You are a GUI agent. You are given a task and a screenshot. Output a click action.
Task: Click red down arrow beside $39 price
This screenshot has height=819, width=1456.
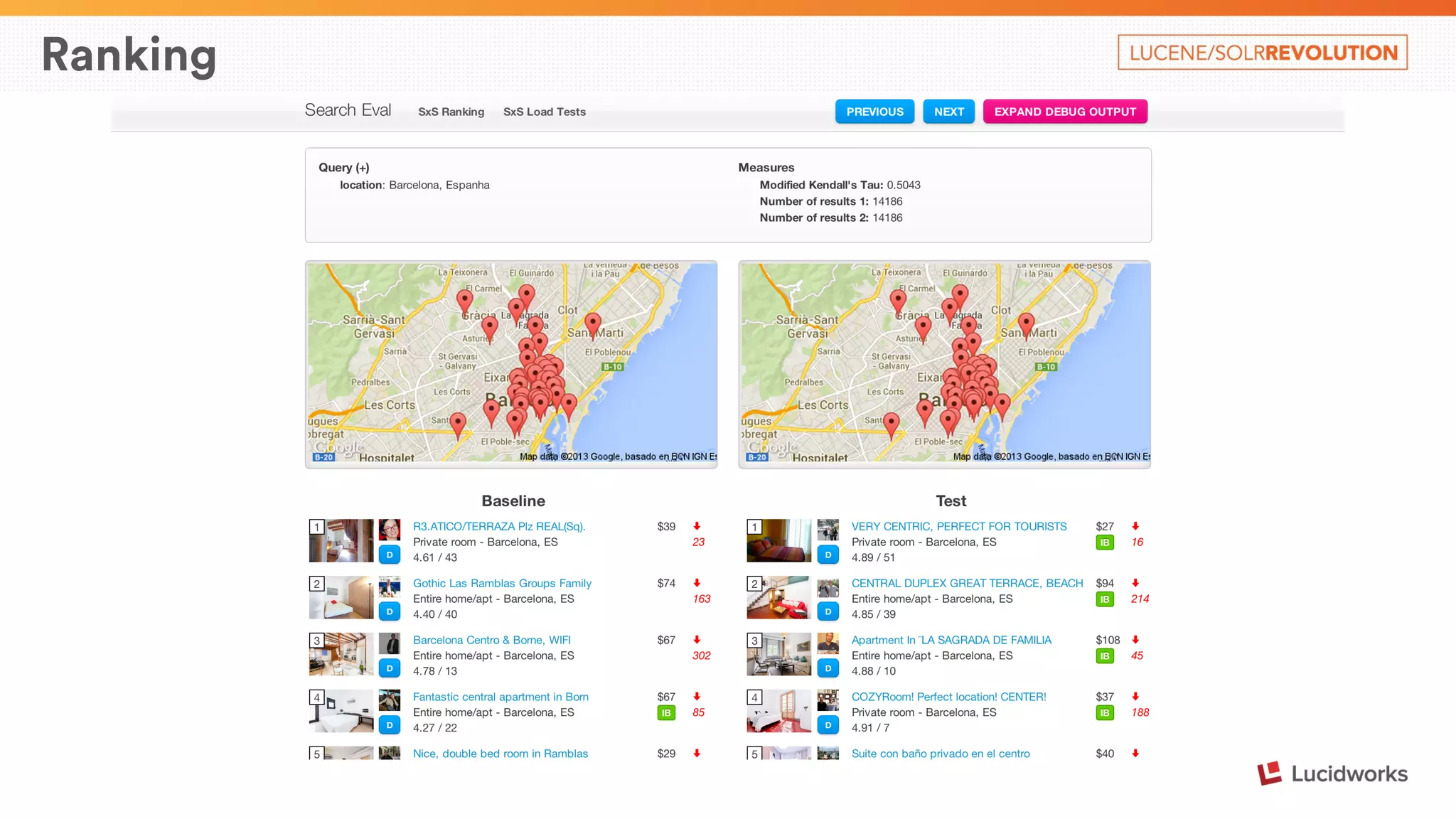coord(697,526)
